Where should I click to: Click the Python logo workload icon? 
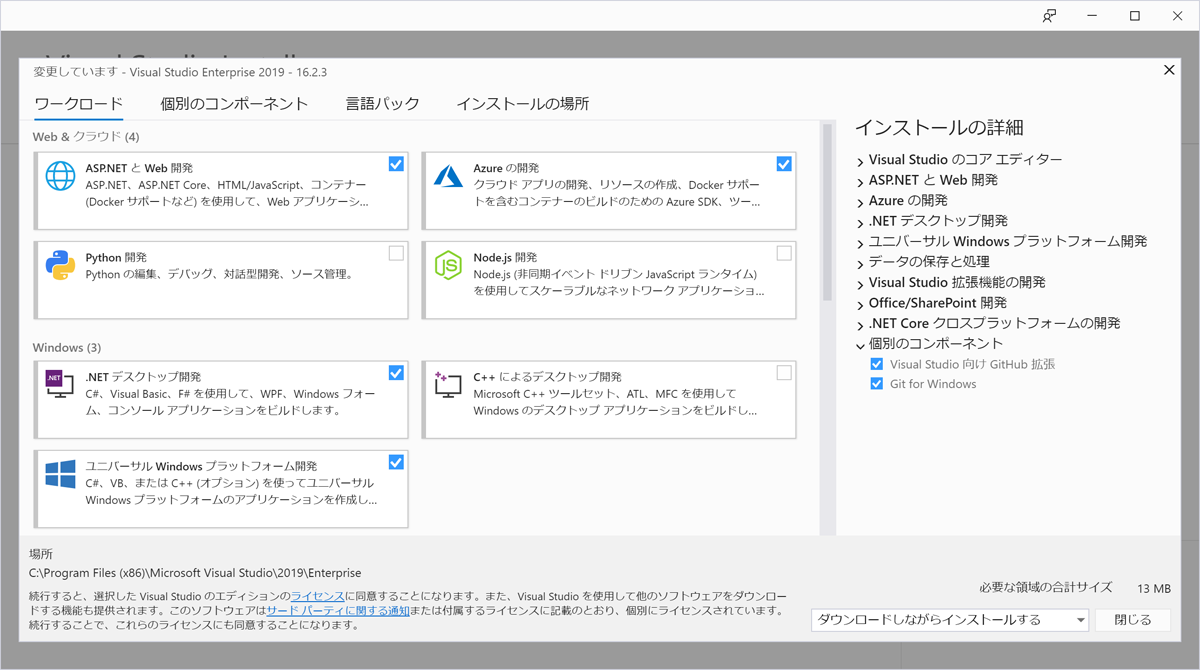(60, 265)
